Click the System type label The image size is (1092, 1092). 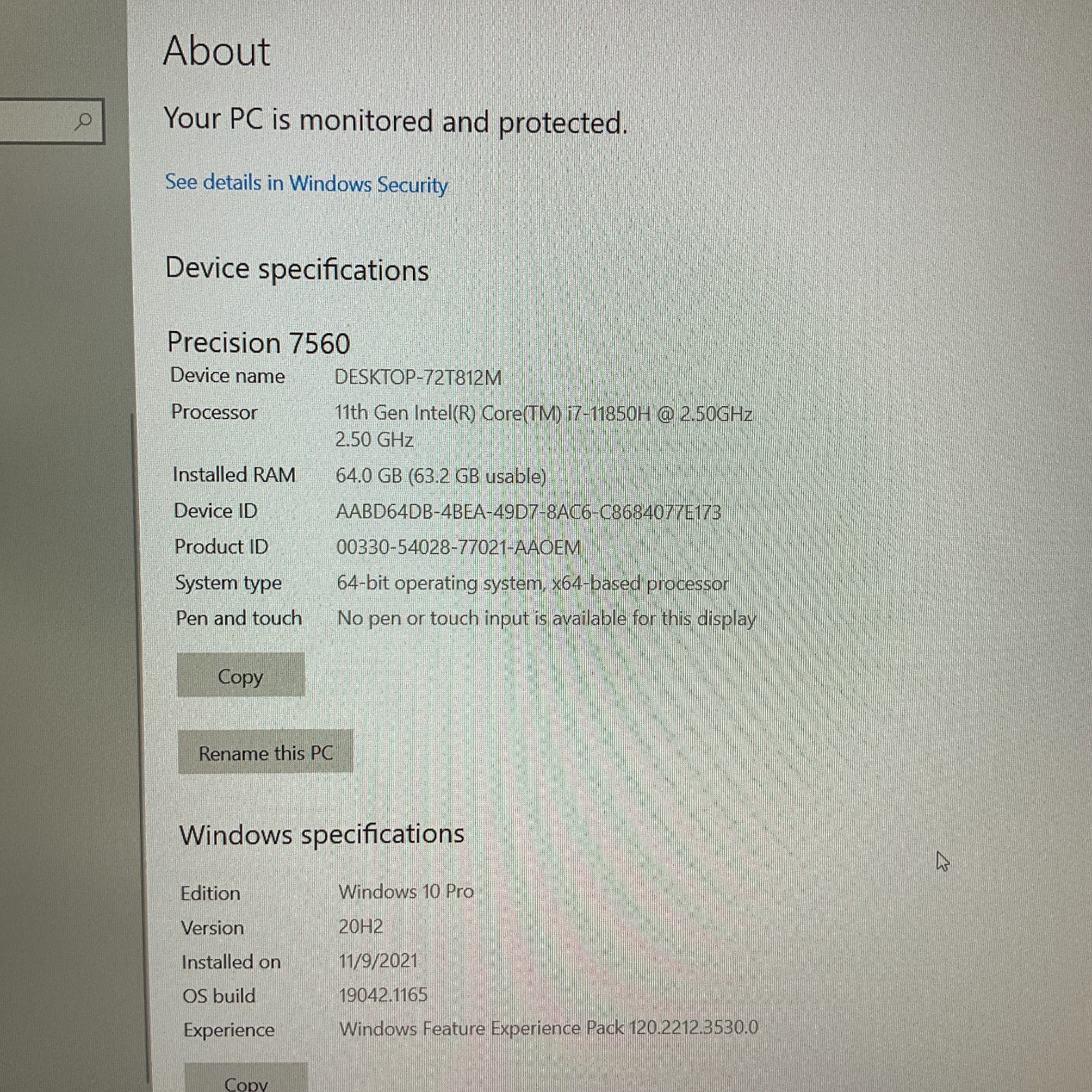coord(229,583)
